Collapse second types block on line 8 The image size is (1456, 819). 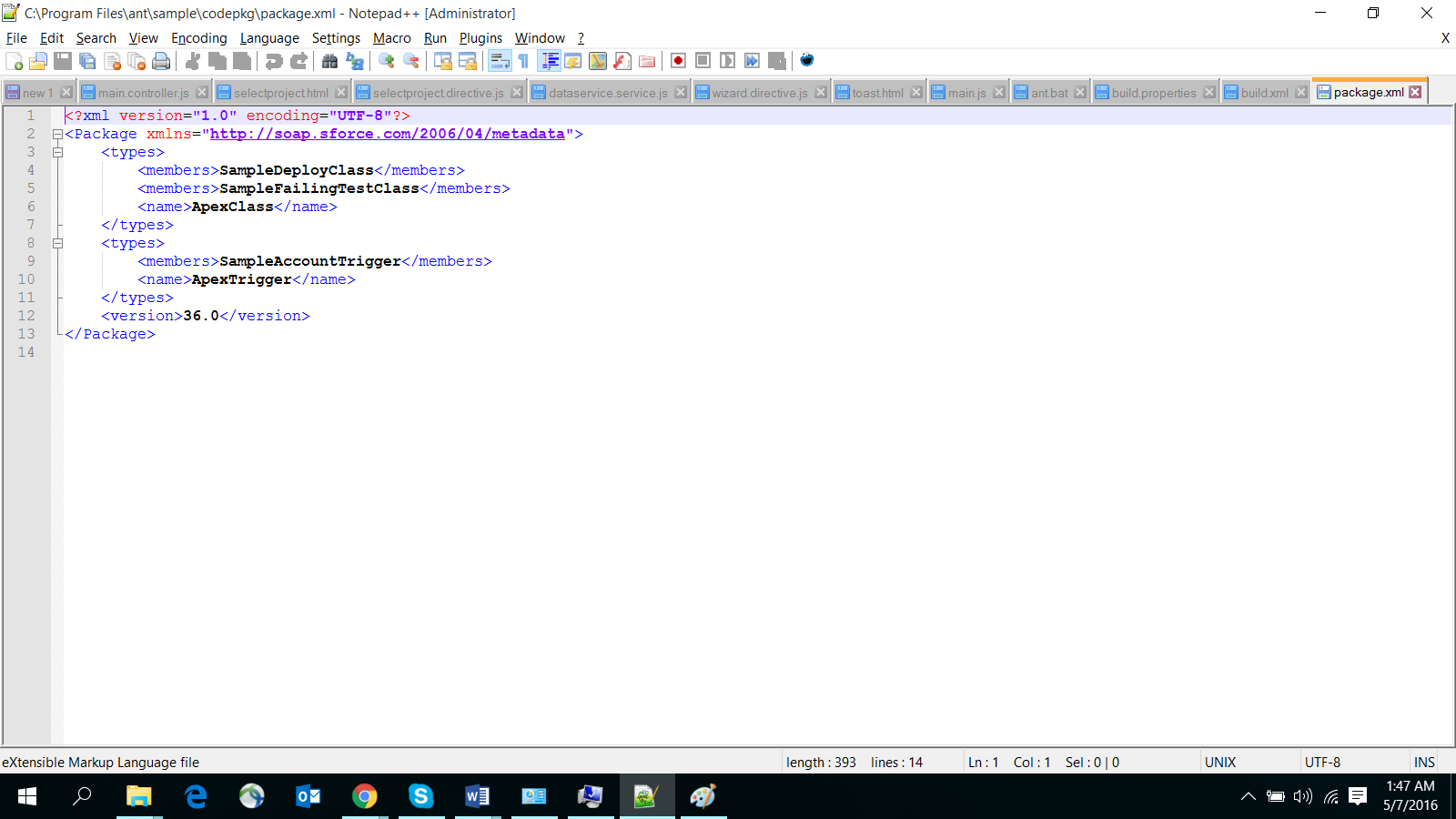[57, 243]
